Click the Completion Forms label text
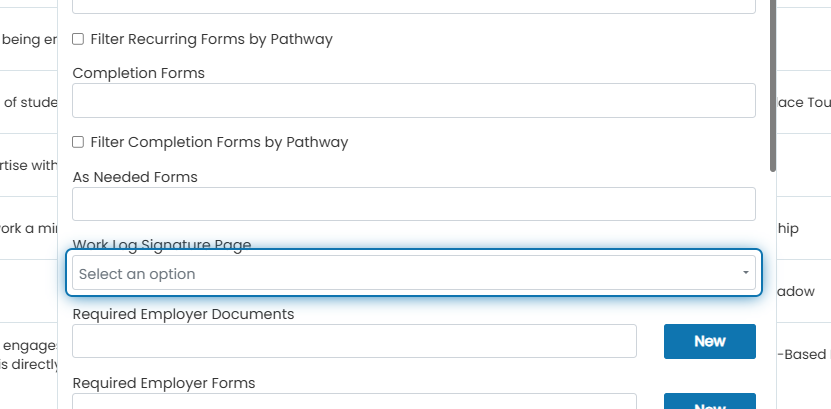The height and width of the screenshot is (409, 831). (139, 73)
